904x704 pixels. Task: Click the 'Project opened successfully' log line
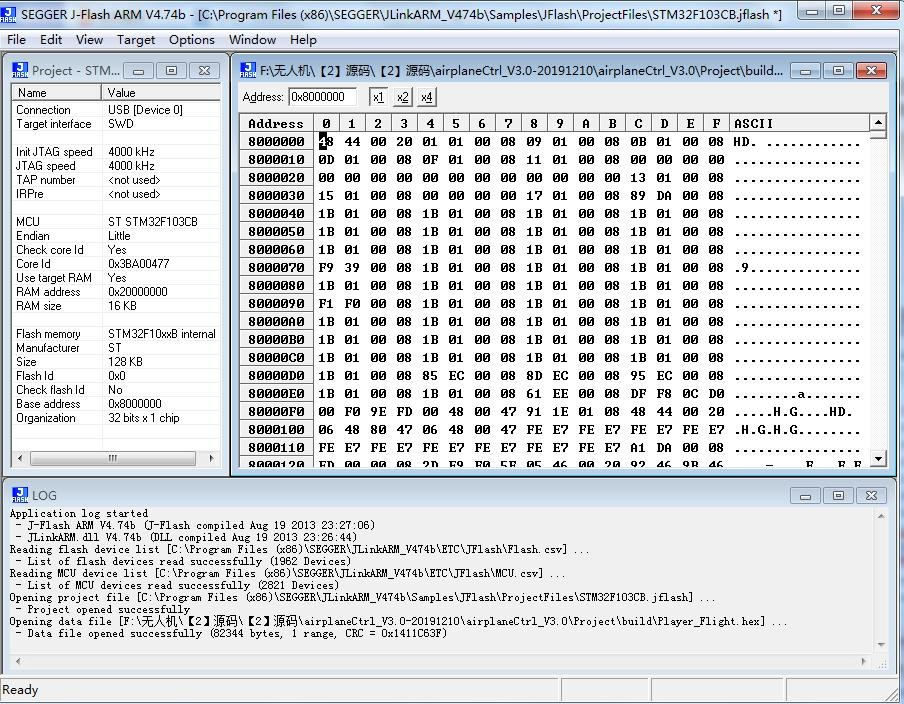[108, 609]
